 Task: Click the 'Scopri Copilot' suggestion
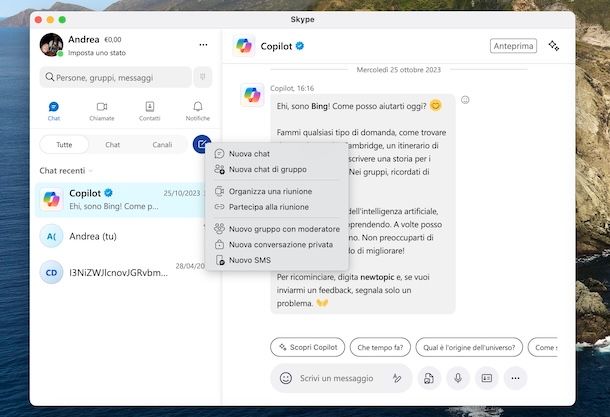307,347
